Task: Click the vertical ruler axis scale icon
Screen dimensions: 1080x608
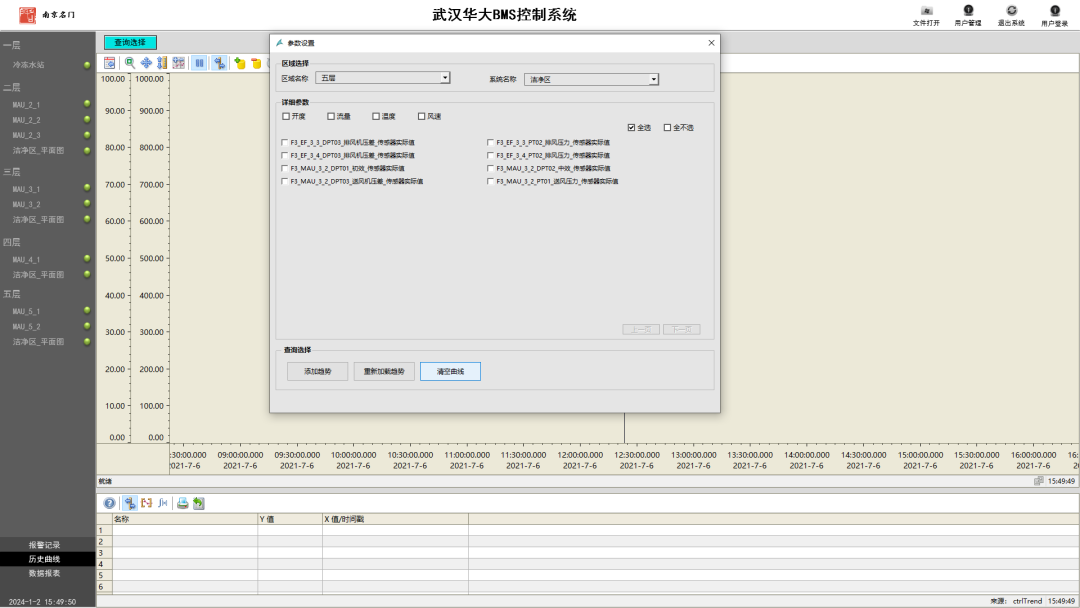Action: tap(162, 63)
